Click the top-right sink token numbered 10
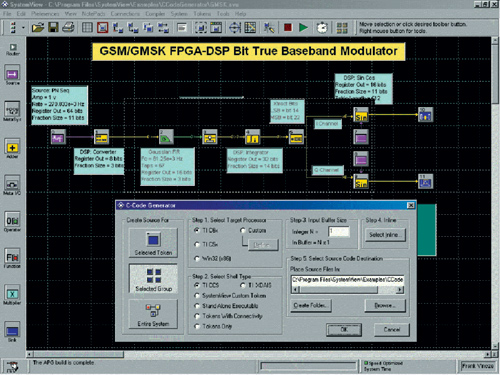The height and width of the screenshot is (375, 500). pos(425,115)
